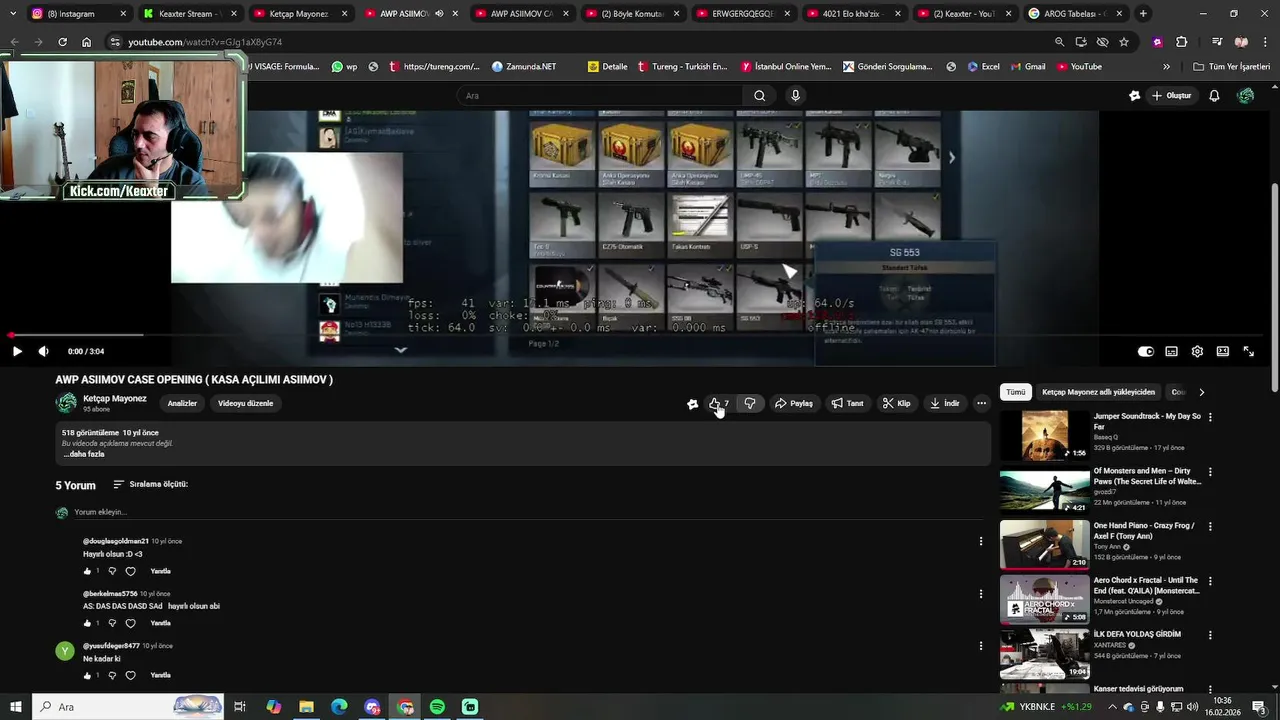Like the video with the thumbs up
Image resolution: width=1280 pixels, height=720 pixels.
click(719, 403)
